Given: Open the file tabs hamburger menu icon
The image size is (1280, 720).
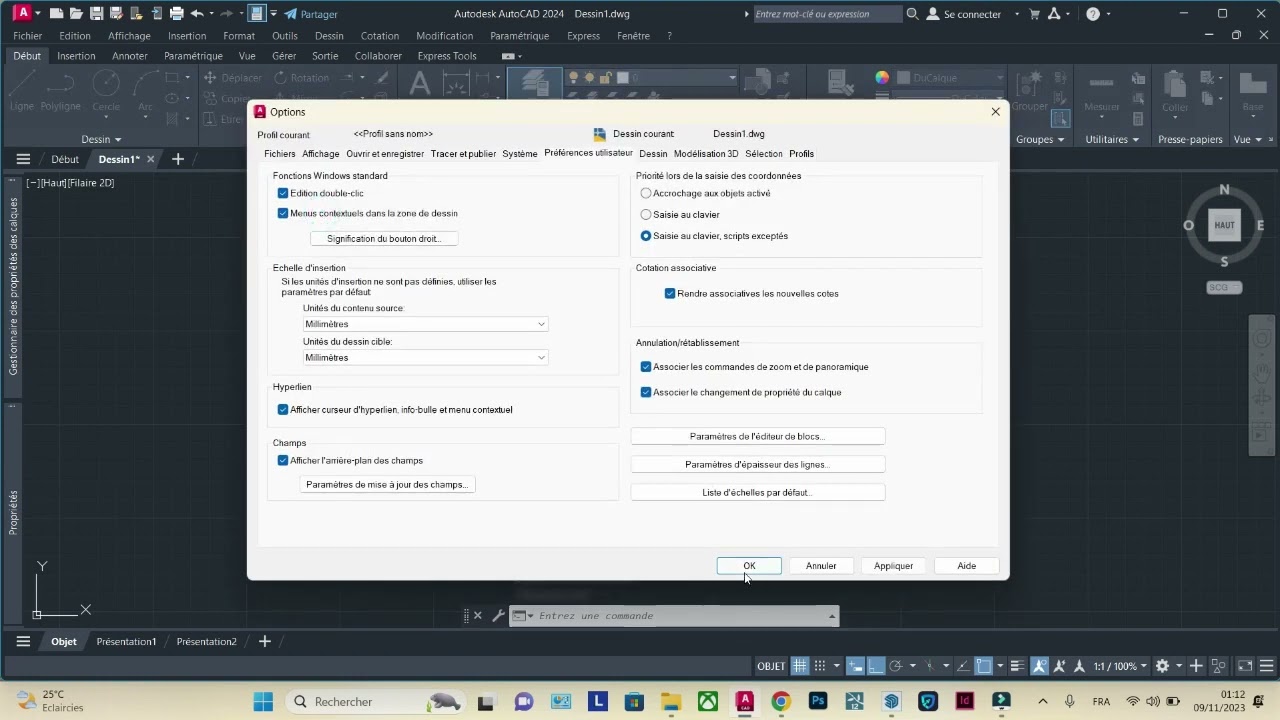Looking at the screenshot, I should point(23,159).
